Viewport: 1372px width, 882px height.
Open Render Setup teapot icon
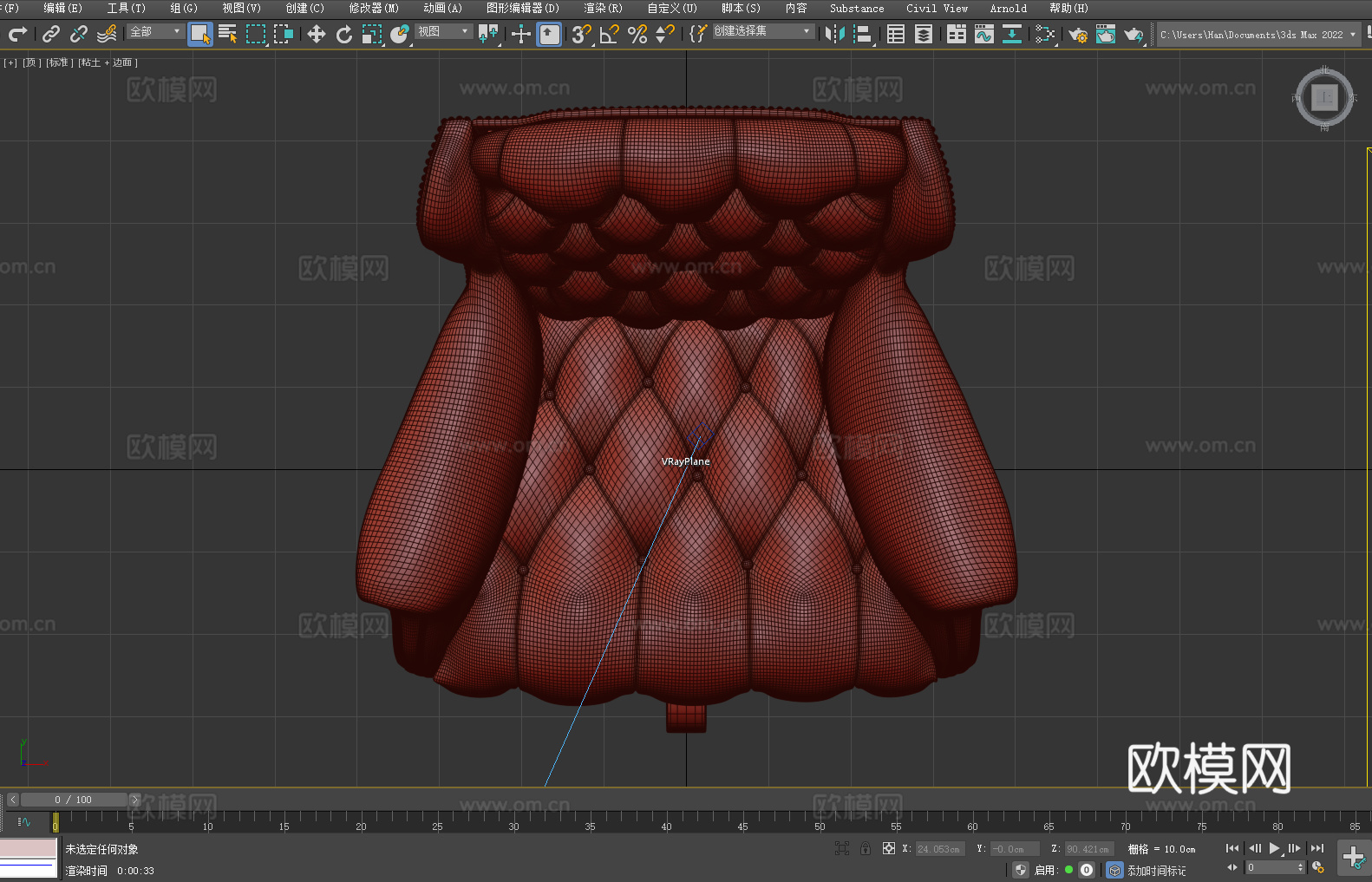coord(1078,34)
